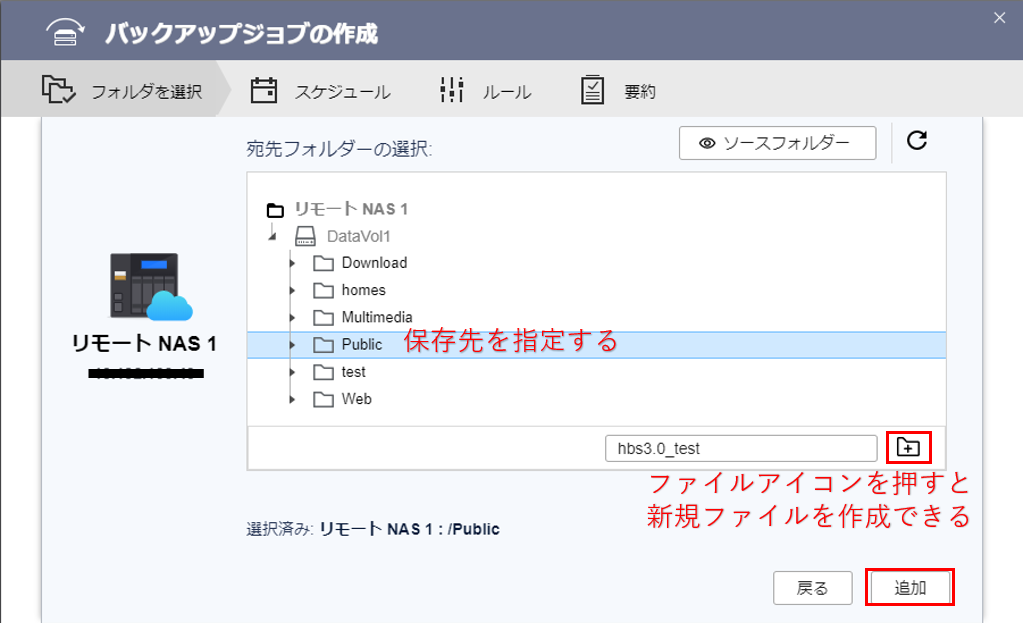This screenshot has height=623, width=1023.
Task: Expand the test folder arrow
Action: [292, 372]
